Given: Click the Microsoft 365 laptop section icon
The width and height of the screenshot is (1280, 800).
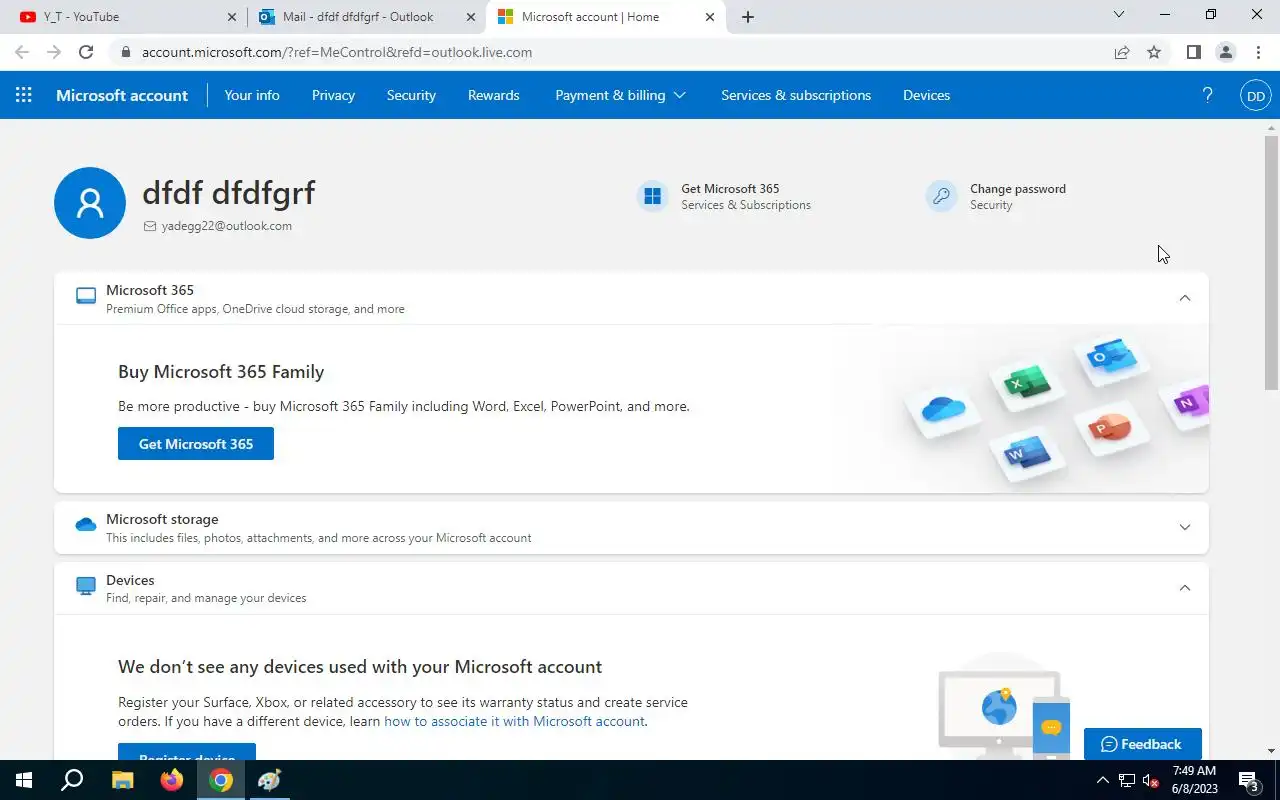Looking at the screenshot, I should click(x=86, y=297).
